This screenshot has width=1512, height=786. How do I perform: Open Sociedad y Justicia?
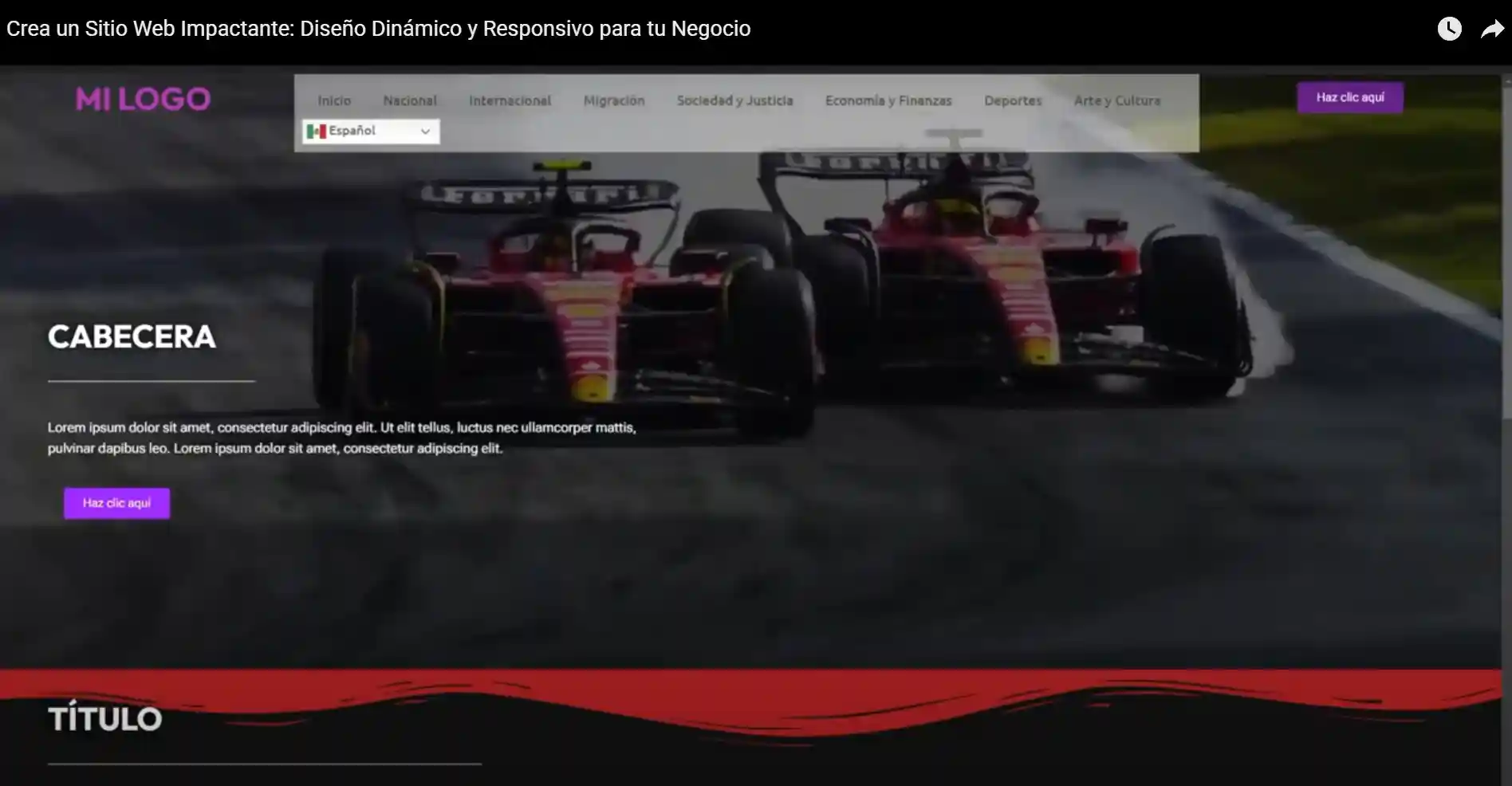(734, 100)
